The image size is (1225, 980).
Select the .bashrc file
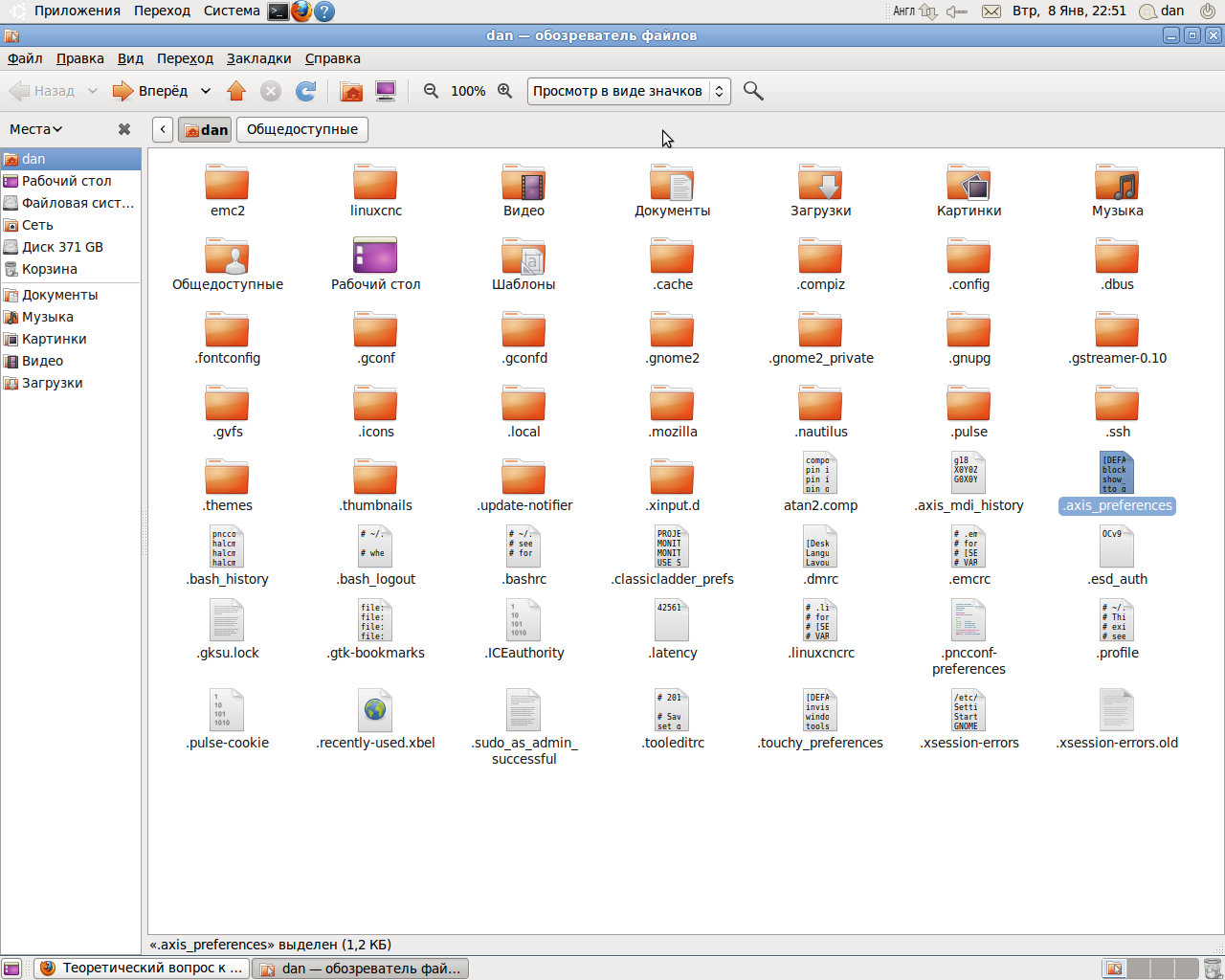tap(523, 556)
